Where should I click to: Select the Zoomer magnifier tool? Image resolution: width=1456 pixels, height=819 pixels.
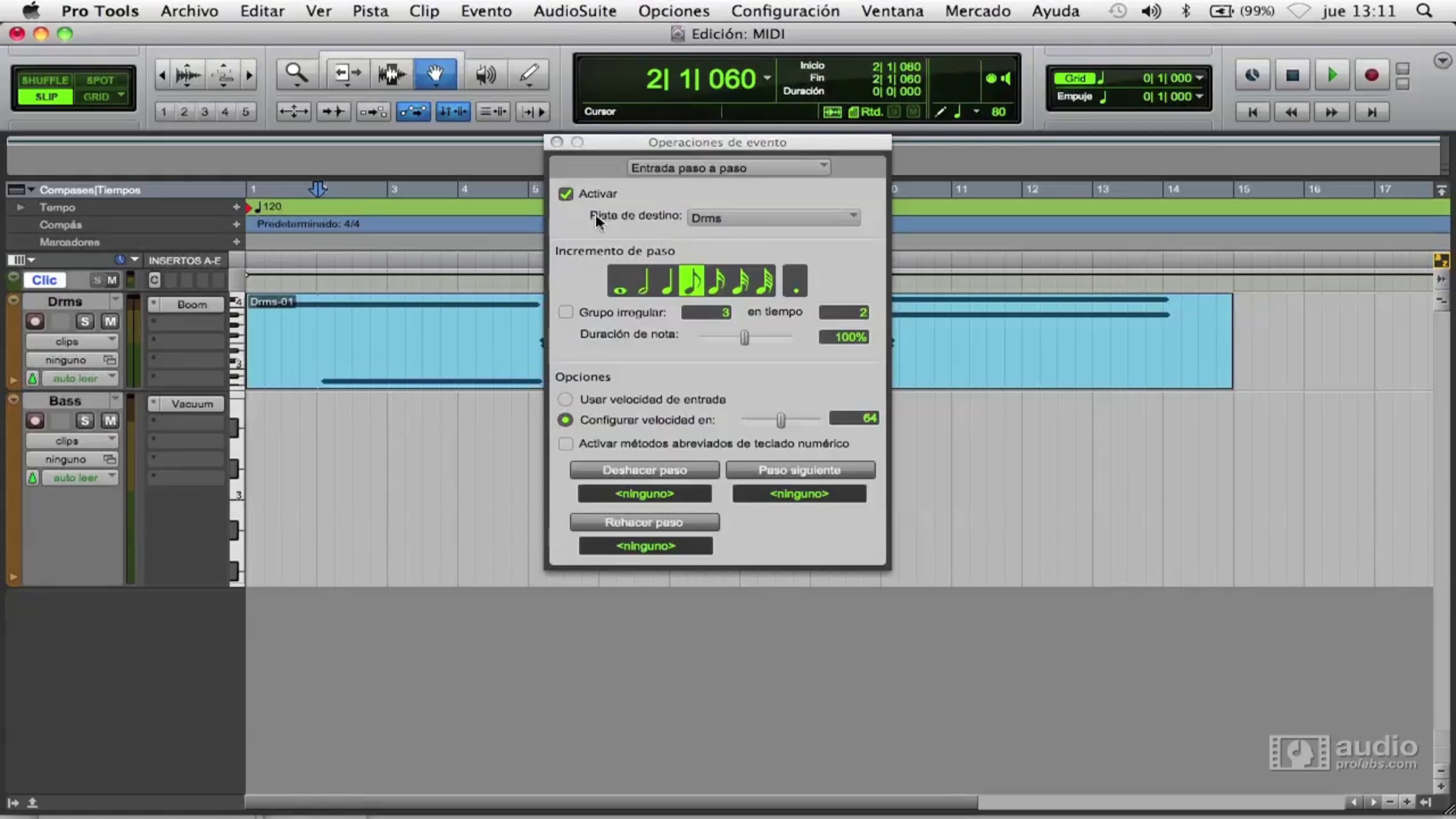pyautogui.click(x=296, y=74)
